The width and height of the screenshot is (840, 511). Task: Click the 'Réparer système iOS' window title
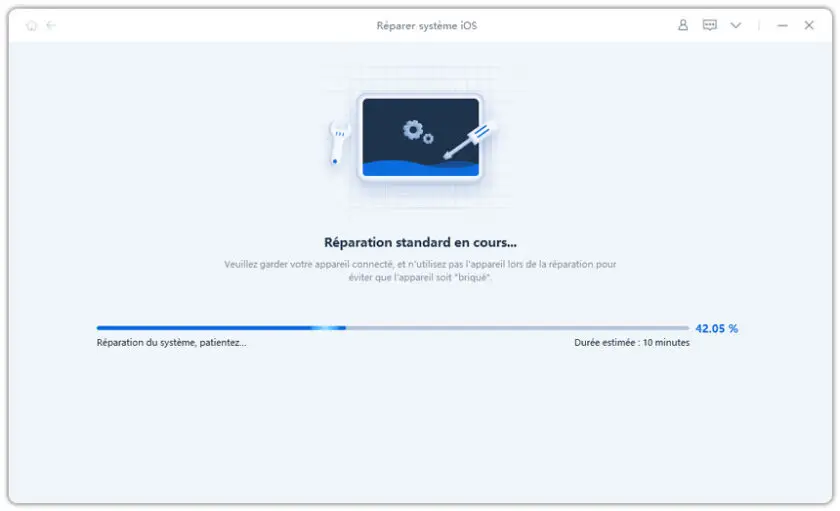(x=426, y=26)
